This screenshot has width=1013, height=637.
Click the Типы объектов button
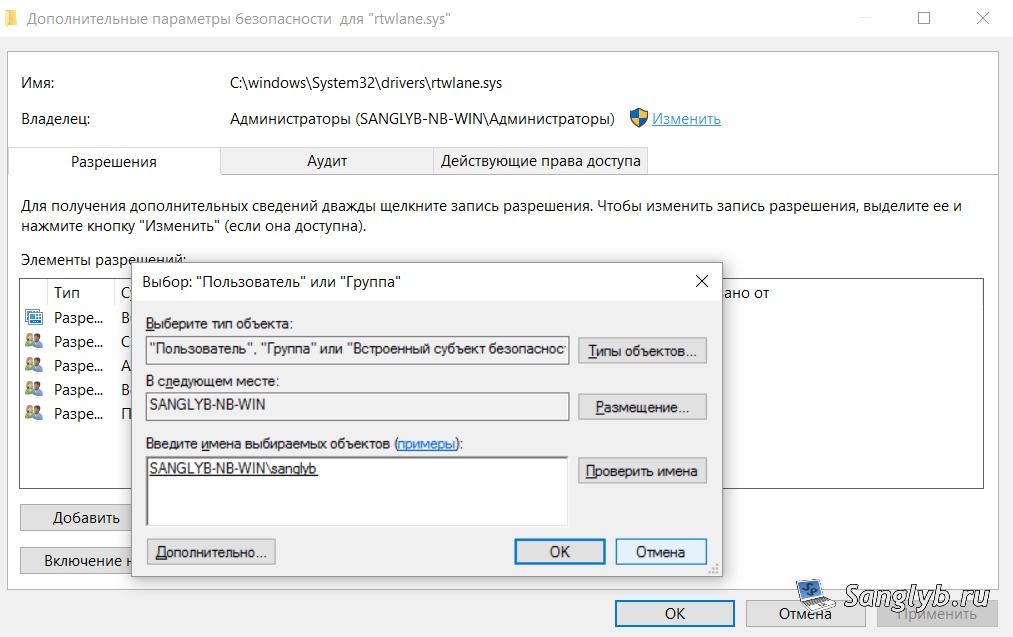pyautogui.click(x=642, y=351)
